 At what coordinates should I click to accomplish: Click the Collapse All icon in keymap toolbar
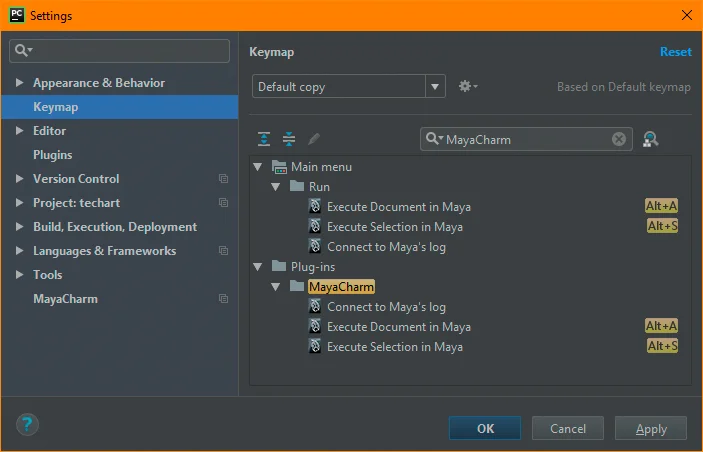(289, 139)
